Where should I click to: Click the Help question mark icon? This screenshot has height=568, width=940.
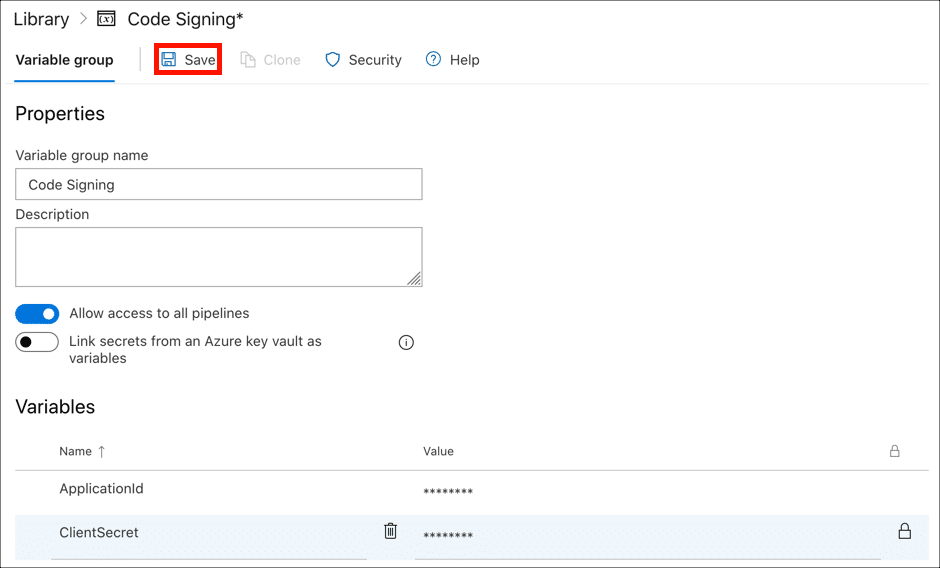tap(433, 60)
